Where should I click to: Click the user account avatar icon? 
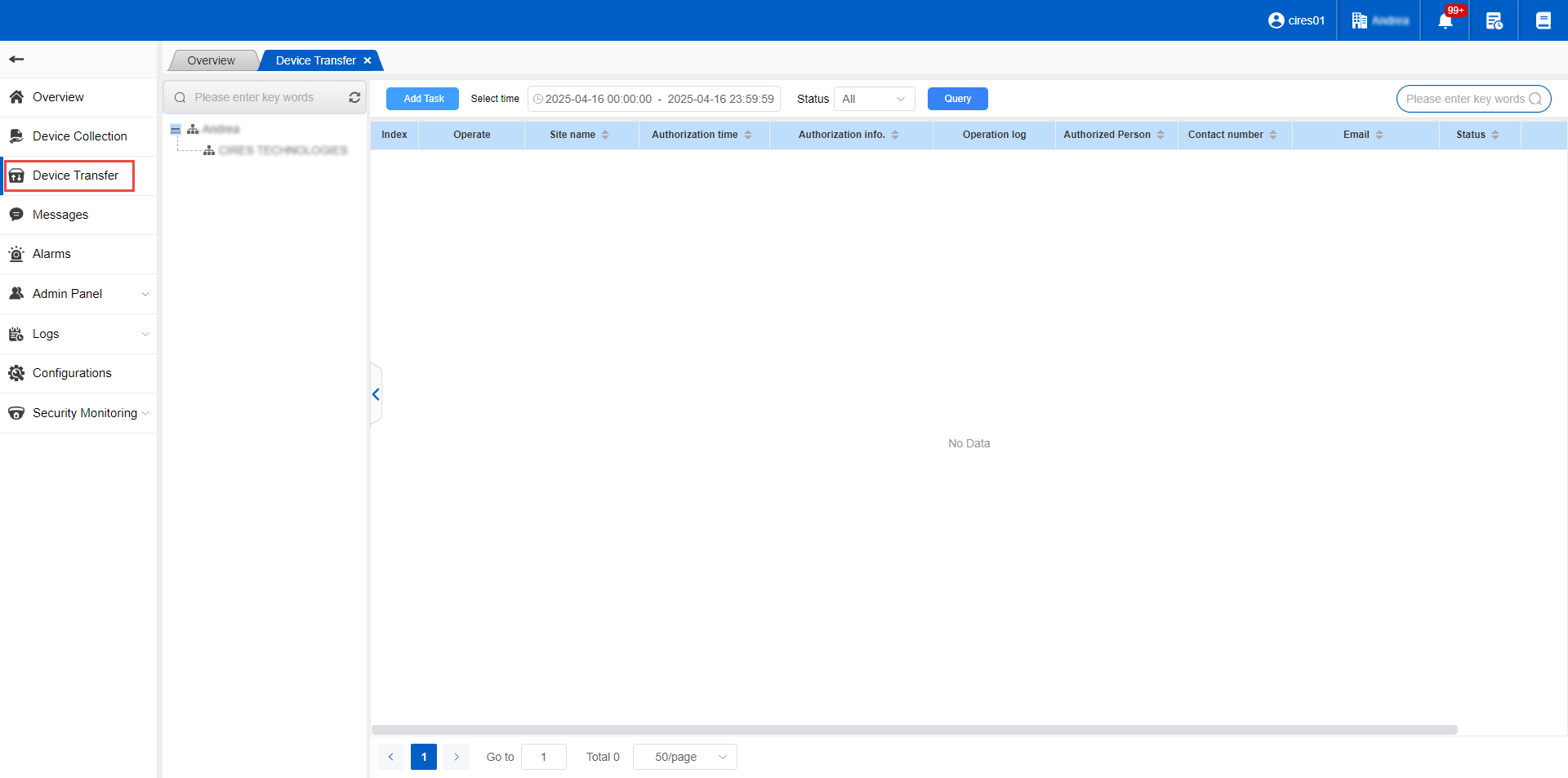click(1276, 20)
